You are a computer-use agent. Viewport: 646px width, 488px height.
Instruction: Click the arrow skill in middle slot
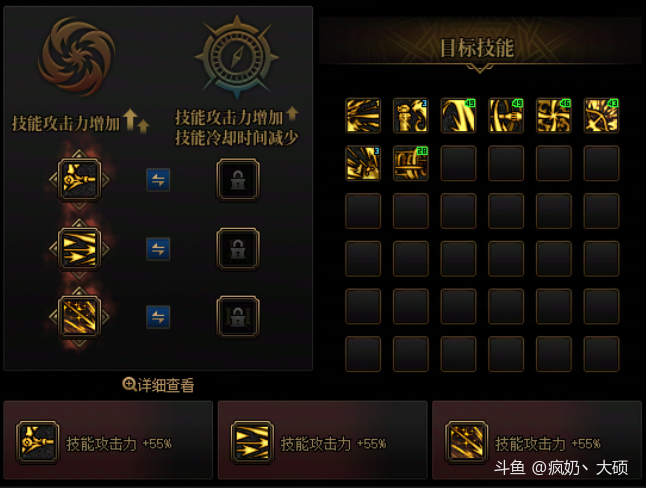(x=80, y=249)
